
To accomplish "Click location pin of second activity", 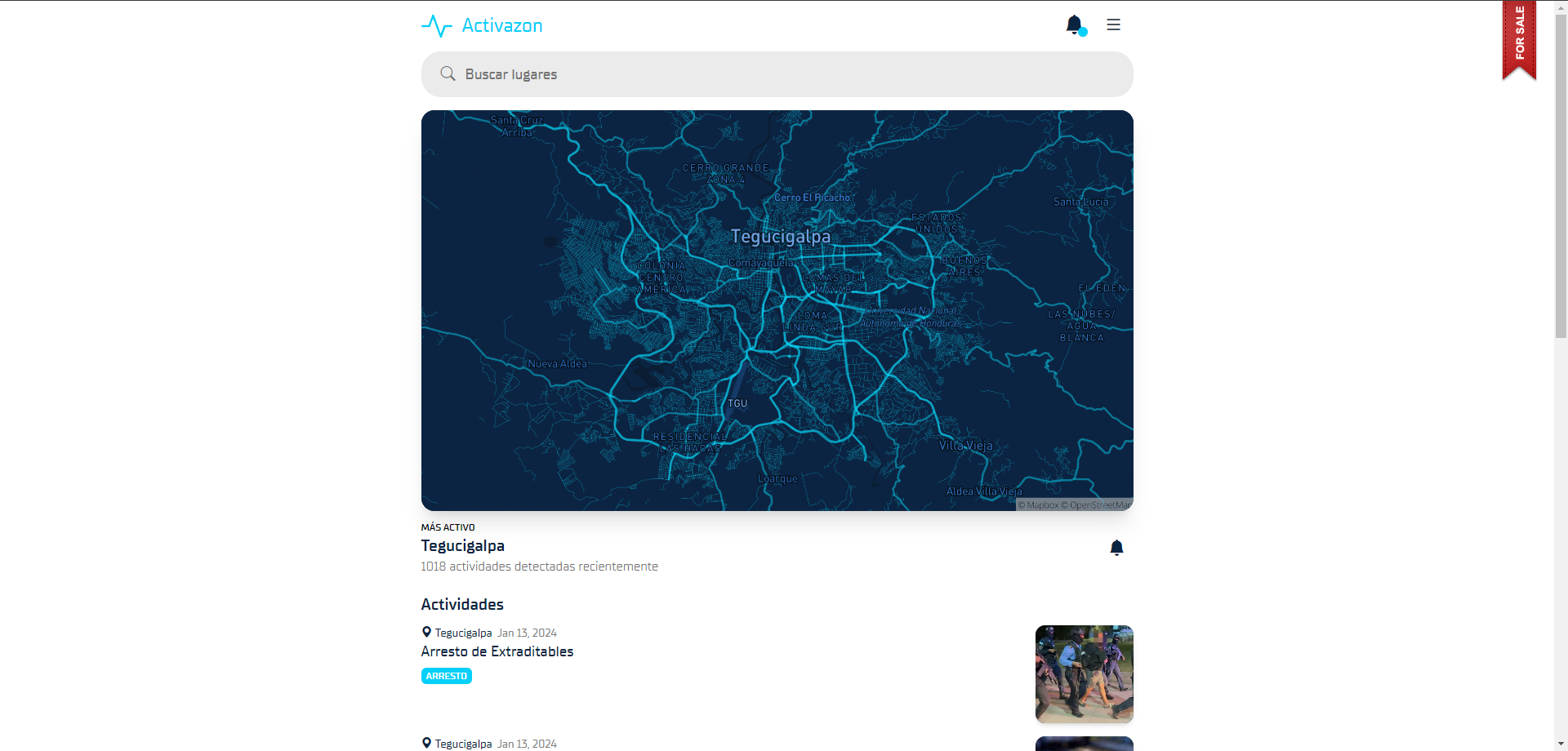I will coord(426,743).
